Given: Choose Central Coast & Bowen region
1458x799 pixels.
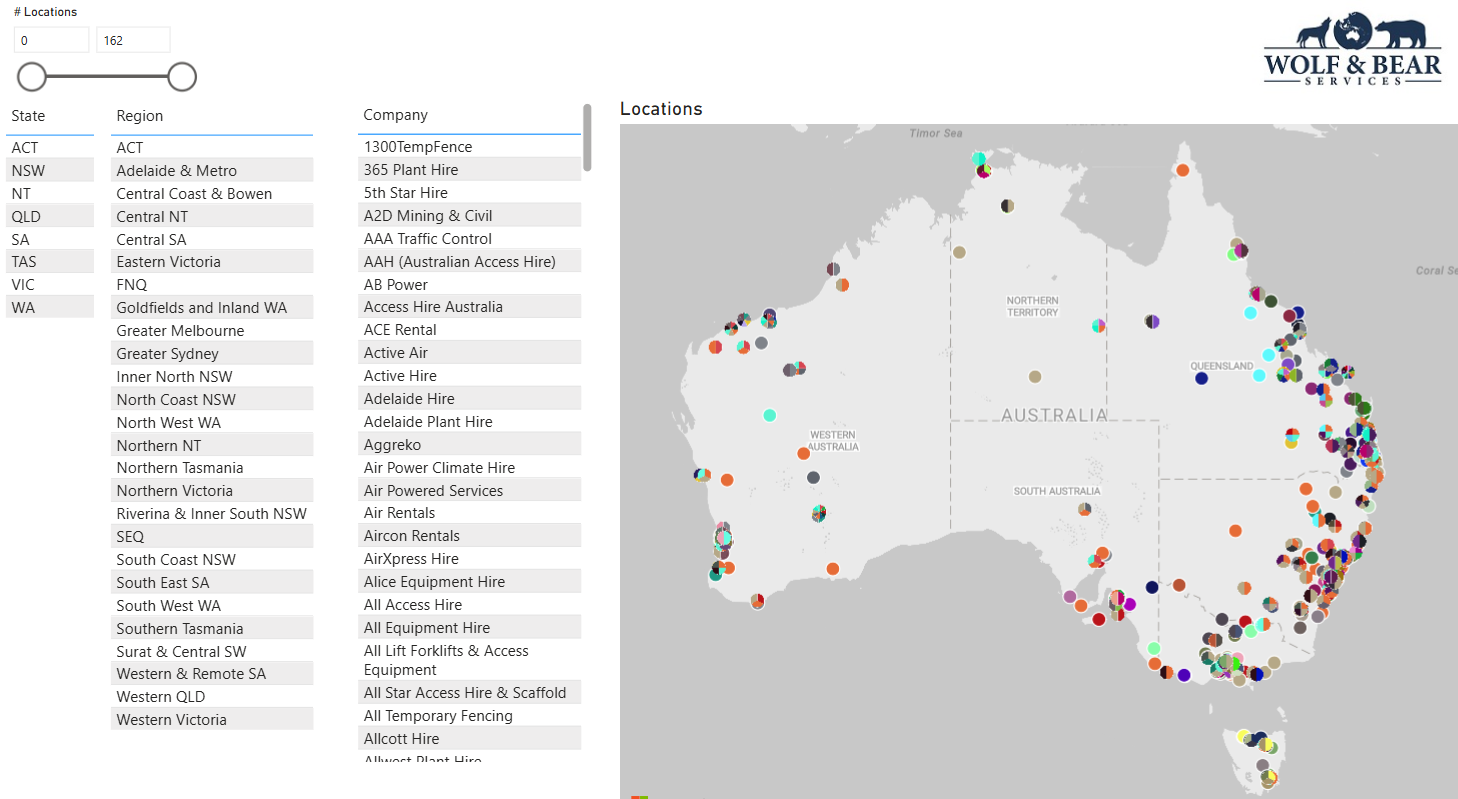Looking at the screenshot, I should pyautogui.click(x=212, y=194).
